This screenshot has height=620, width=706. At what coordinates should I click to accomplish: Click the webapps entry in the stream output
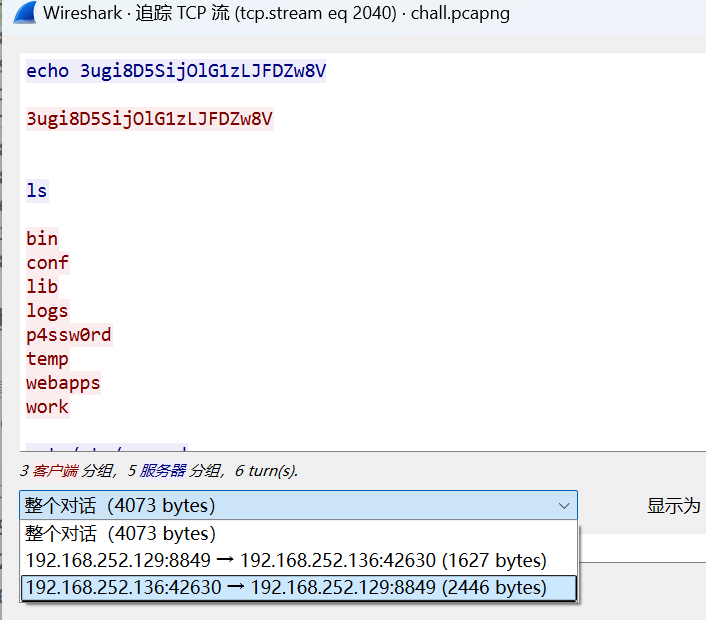tap(63, 382)
